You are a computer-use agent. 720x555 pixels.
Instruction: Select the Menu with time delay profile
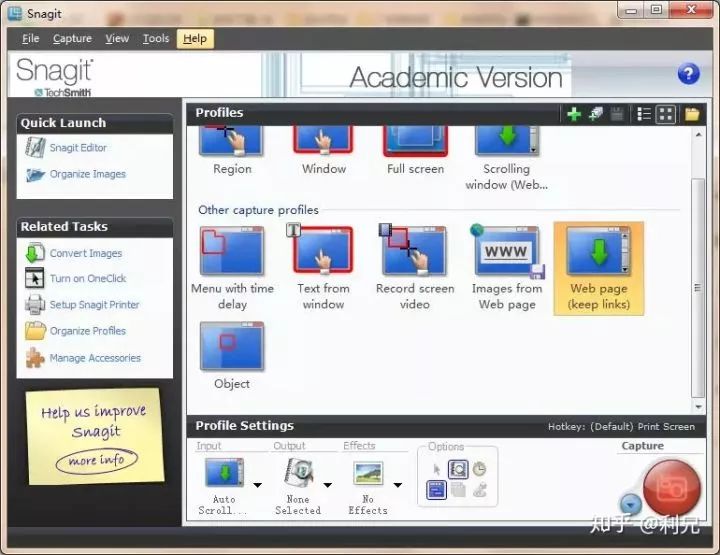(x=232, y=267)
